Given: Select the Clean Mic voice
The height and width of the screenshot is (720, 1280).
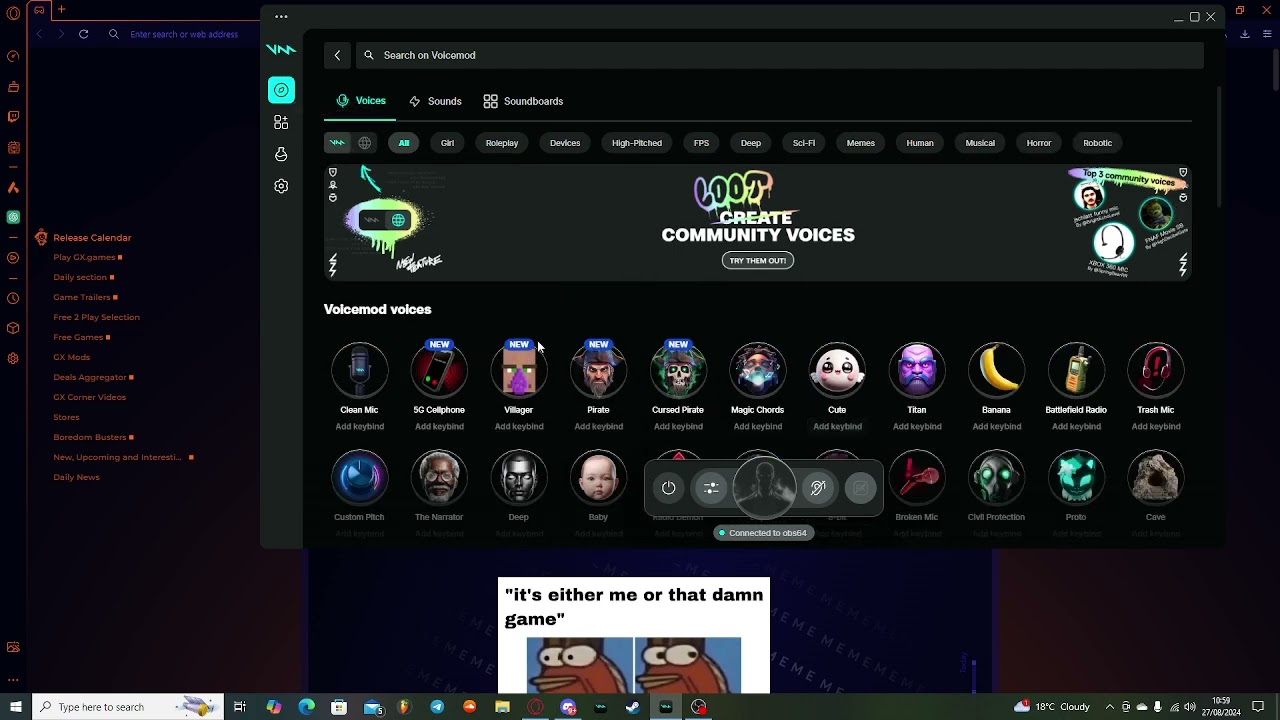Looking at the screenshot, I should click(x=359, y=370).
